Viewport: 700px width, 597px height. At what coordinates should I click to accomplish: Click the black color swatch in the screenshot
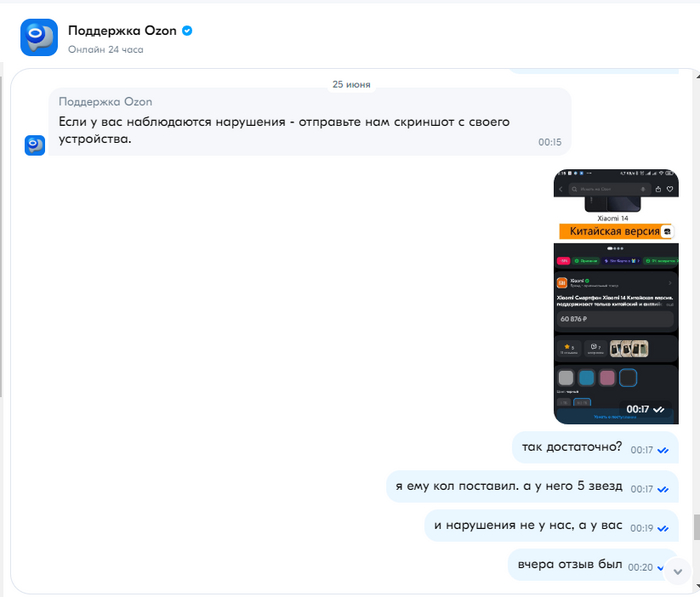628,378
